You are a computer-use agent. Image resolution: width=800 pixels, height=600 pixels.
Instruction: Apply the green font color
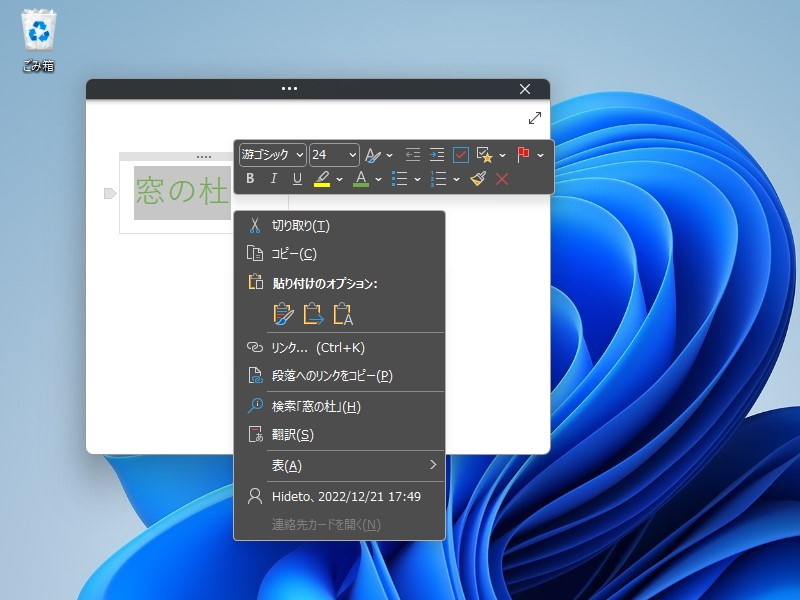click(361, 179)
